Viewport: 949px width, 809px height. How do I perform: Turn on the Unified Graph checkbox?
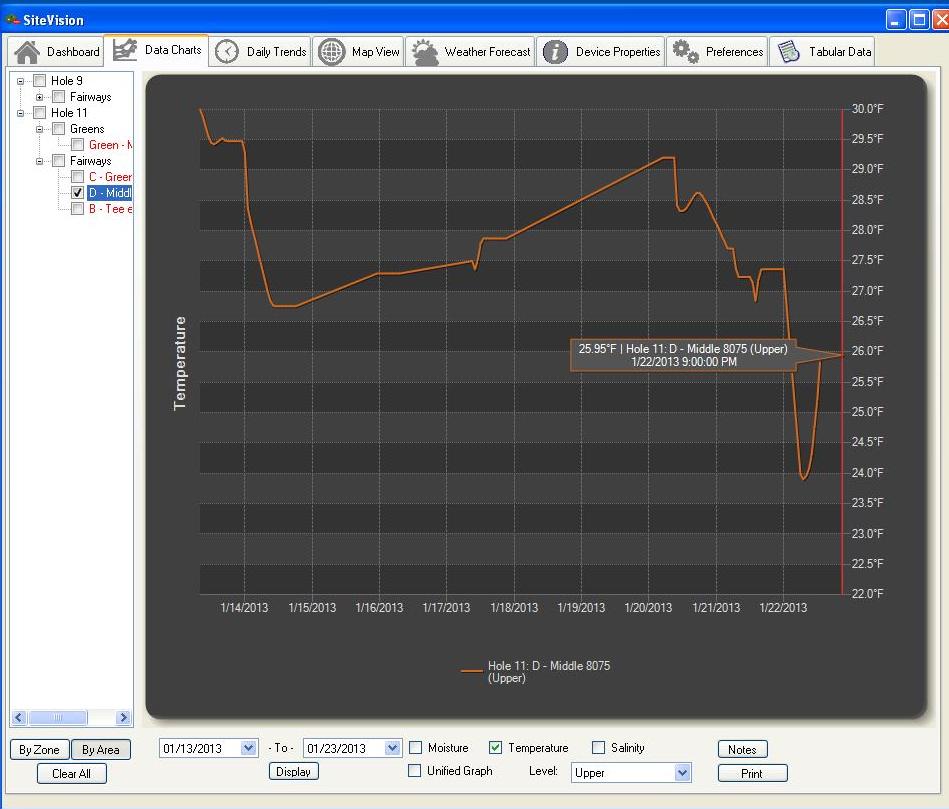point(415,771)
